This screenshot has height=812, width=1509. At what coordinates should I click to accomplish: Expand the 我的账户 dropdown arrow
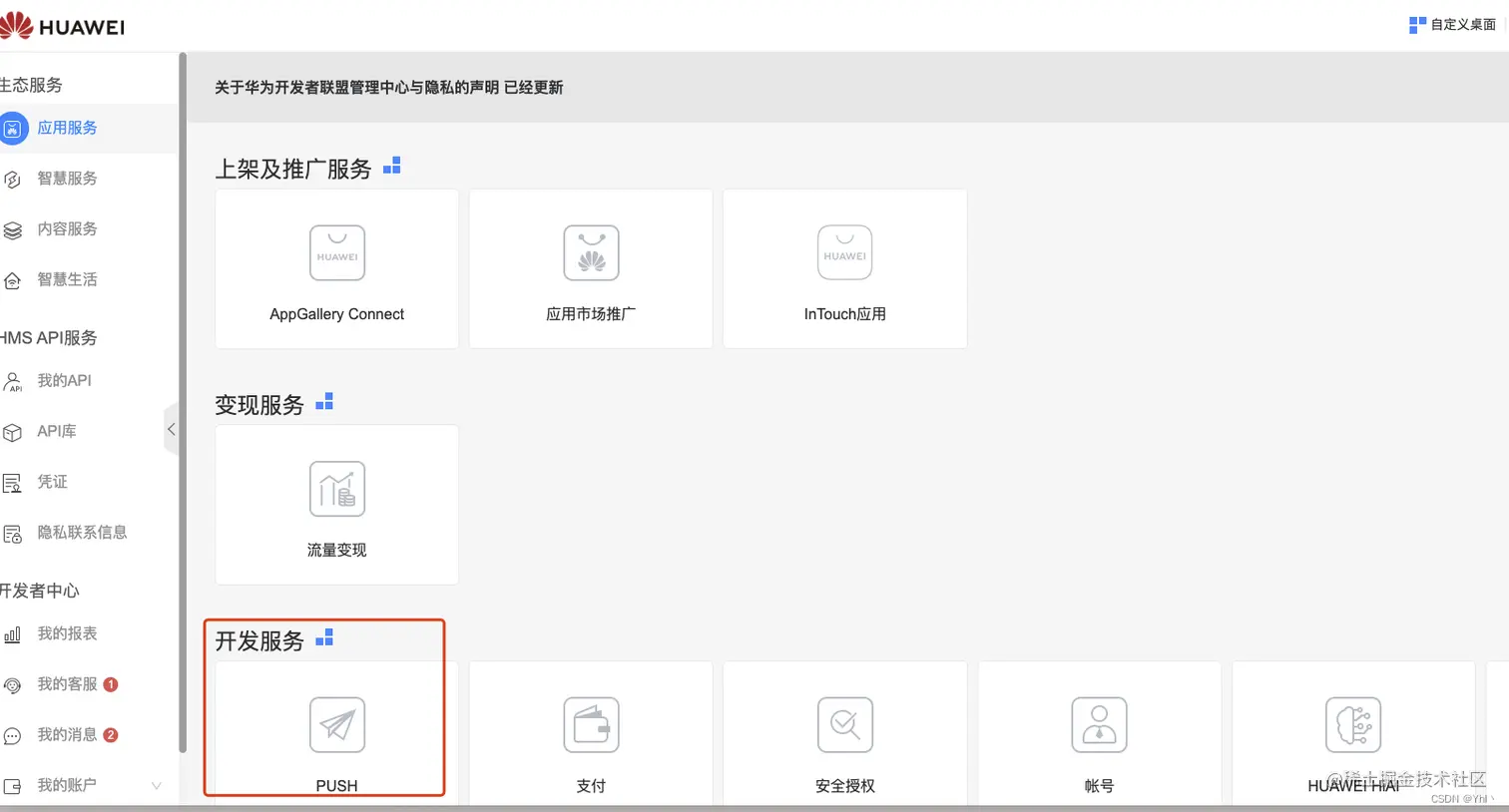(156, 786)
